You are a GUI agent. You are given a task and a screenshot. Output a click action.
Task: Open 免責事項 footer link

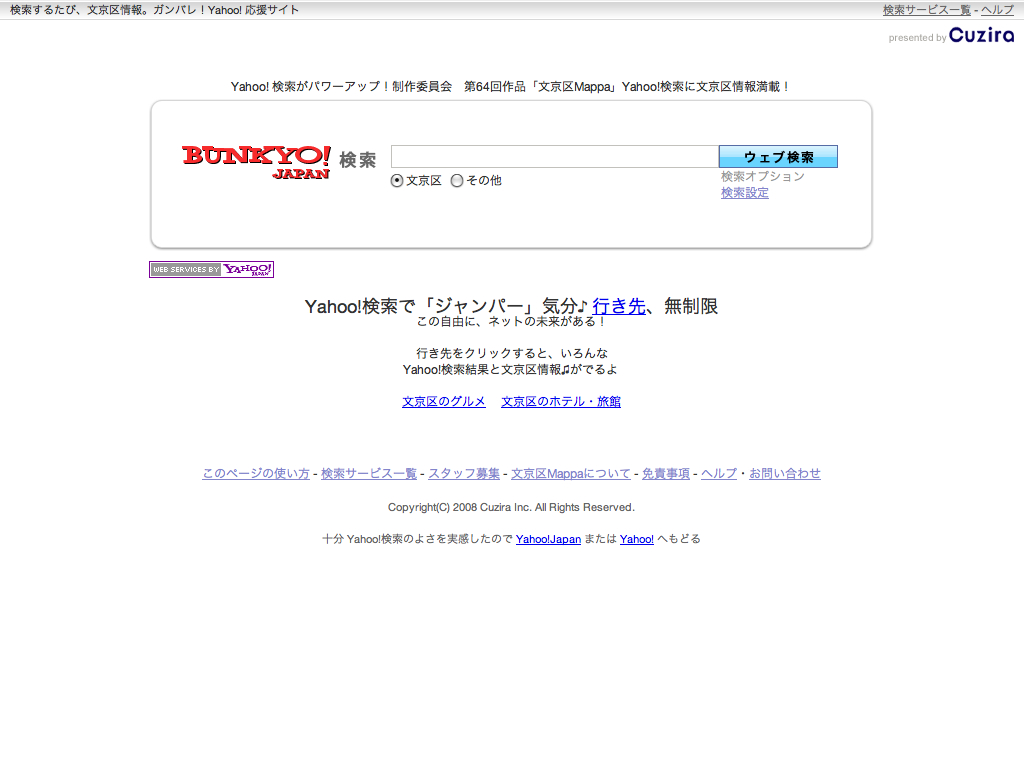pyautogui.click(x=666, y=473)
